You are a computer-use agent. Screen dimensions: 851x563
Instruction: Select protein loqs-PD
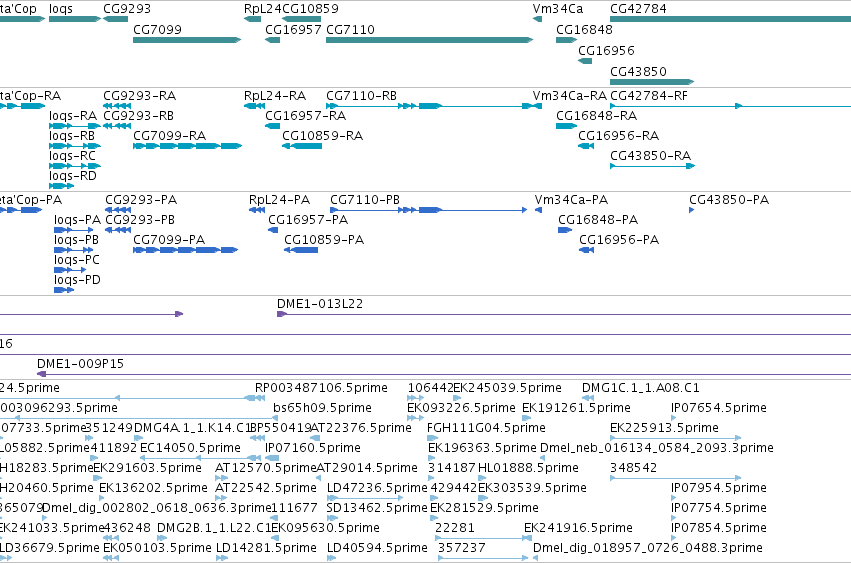click(x=64, y=290)
